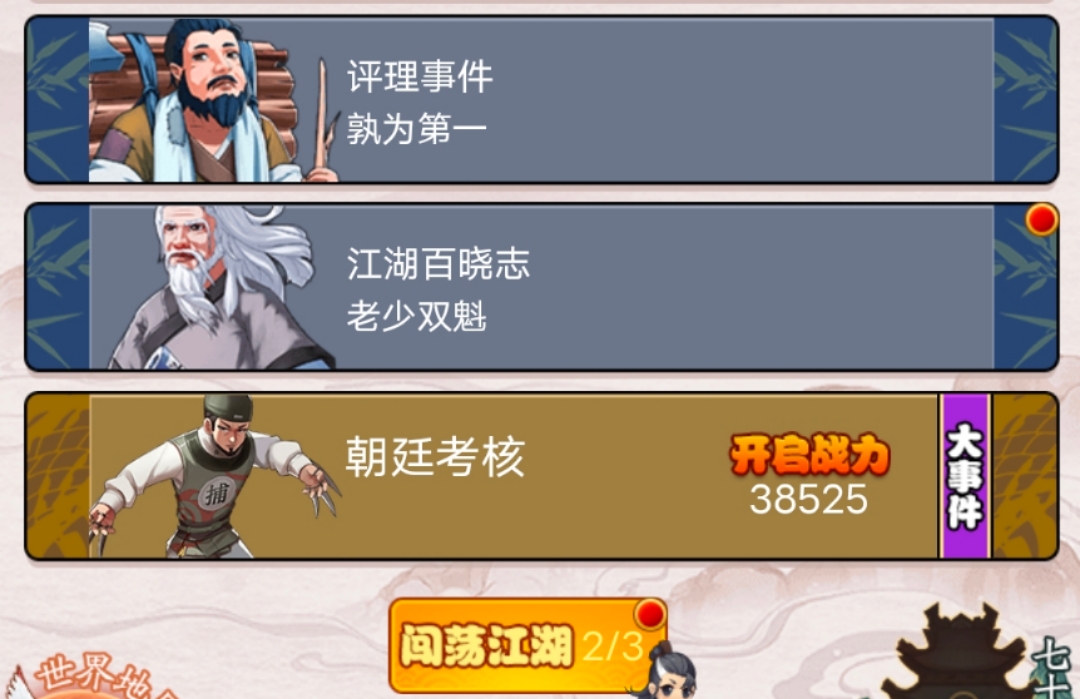Screen dimensions: 1080x699
Task: Open the 江湖百晓志 老少双魁 entry
Action: [541, 287]
